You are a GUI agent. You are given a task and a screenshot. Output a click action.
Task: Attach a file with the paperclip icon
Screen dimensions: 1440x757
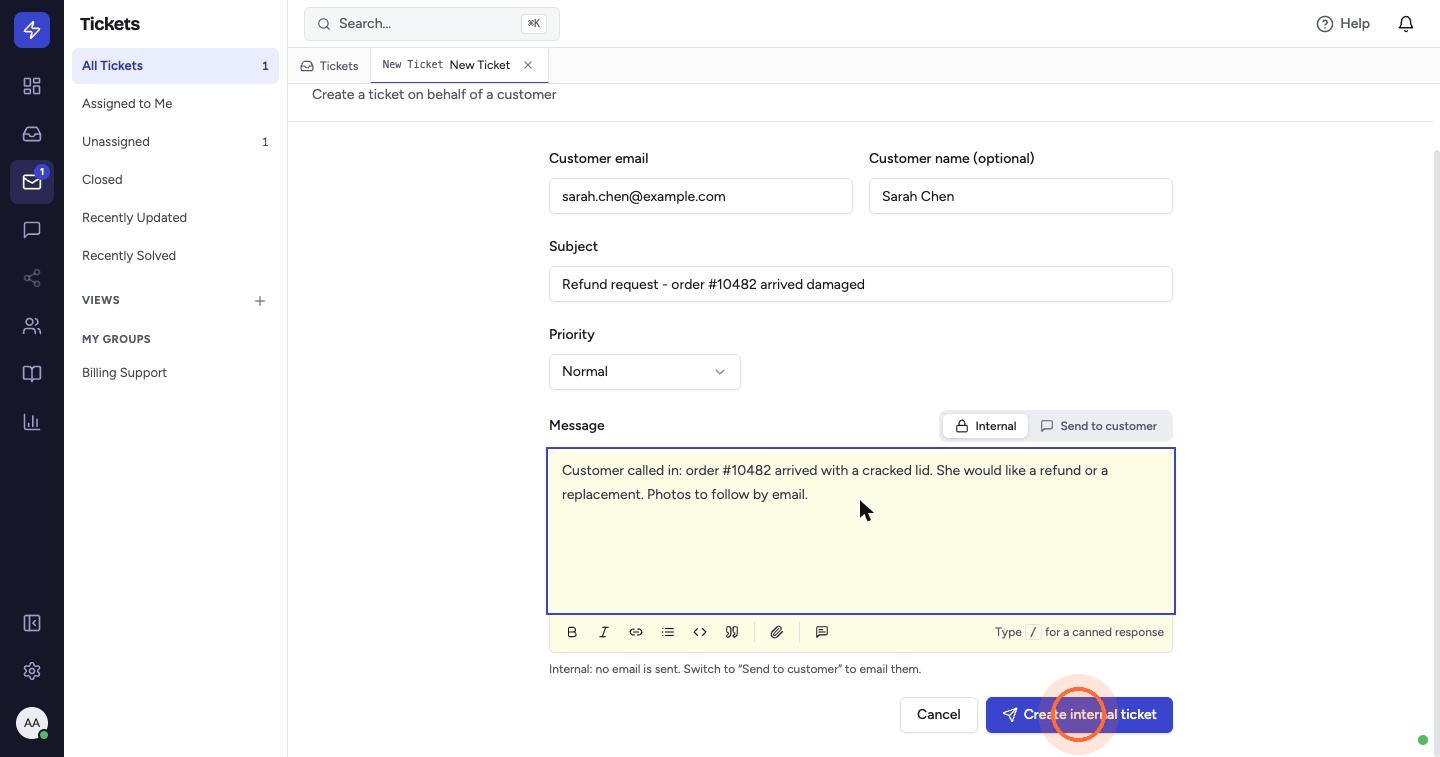click(x=777, y=632)
